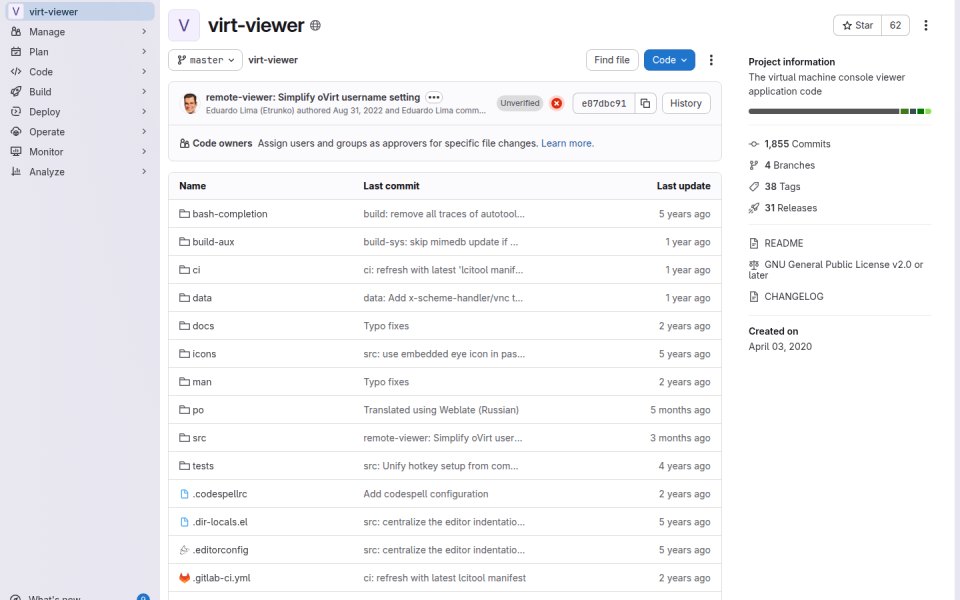Image resolution: width=960 pixels, height=600 pixels.
Task: Open the latest commit title link
Action: (313, 97)
